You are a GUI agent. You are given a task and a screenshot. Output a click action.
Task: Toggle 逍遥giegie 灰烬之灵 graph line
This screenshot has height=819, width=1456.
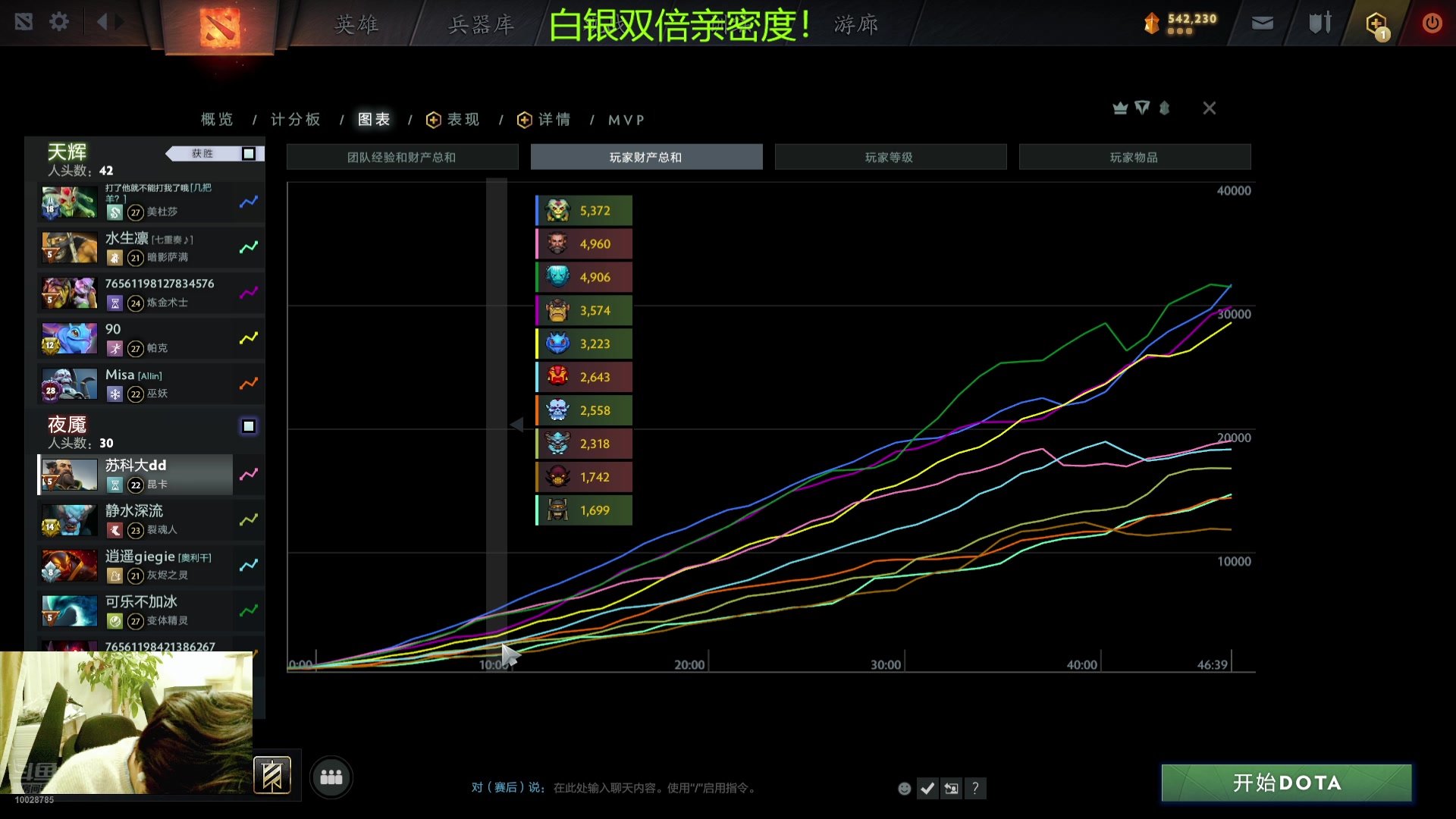249,566
